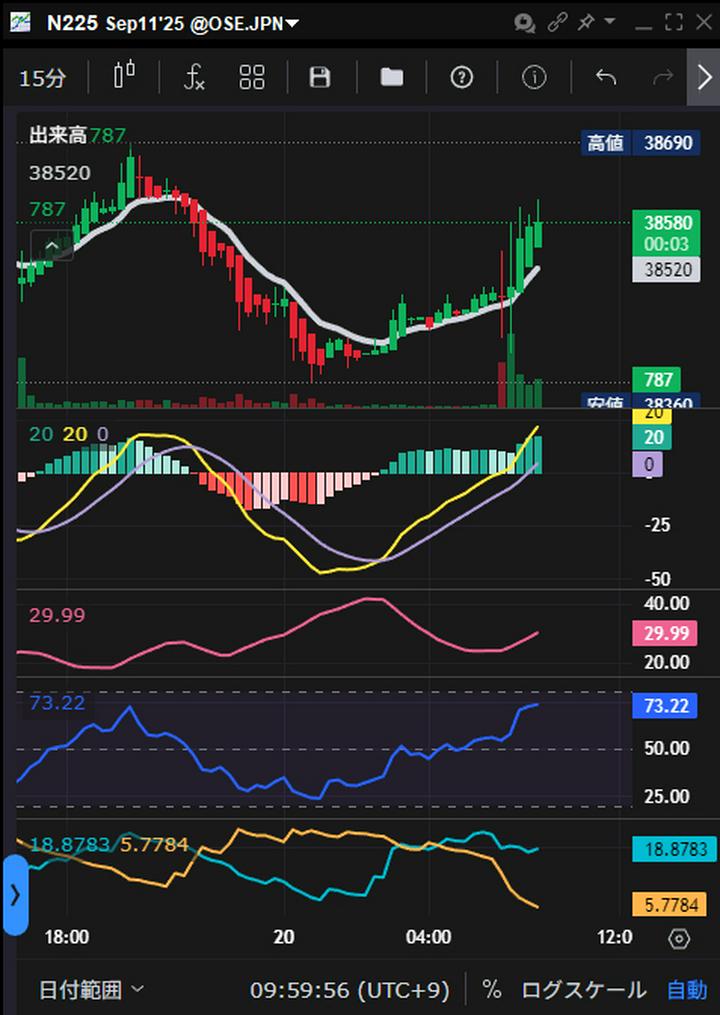Toggle the ログスケール log scale option
The image size is (720, 1015).
tap(583, 990)
